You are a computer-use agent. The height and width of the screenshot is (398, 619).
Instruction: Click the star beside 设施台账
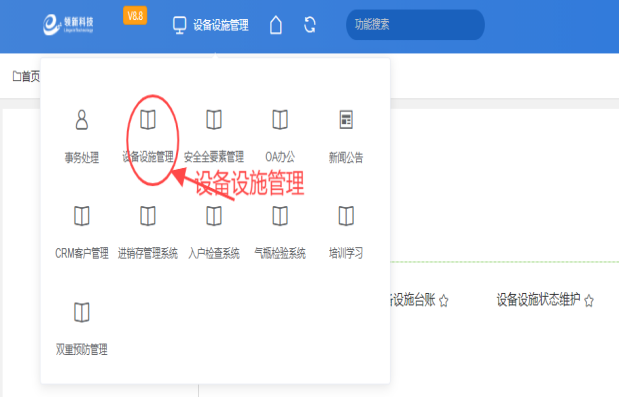pyautogui.click(x=443, y=300)
